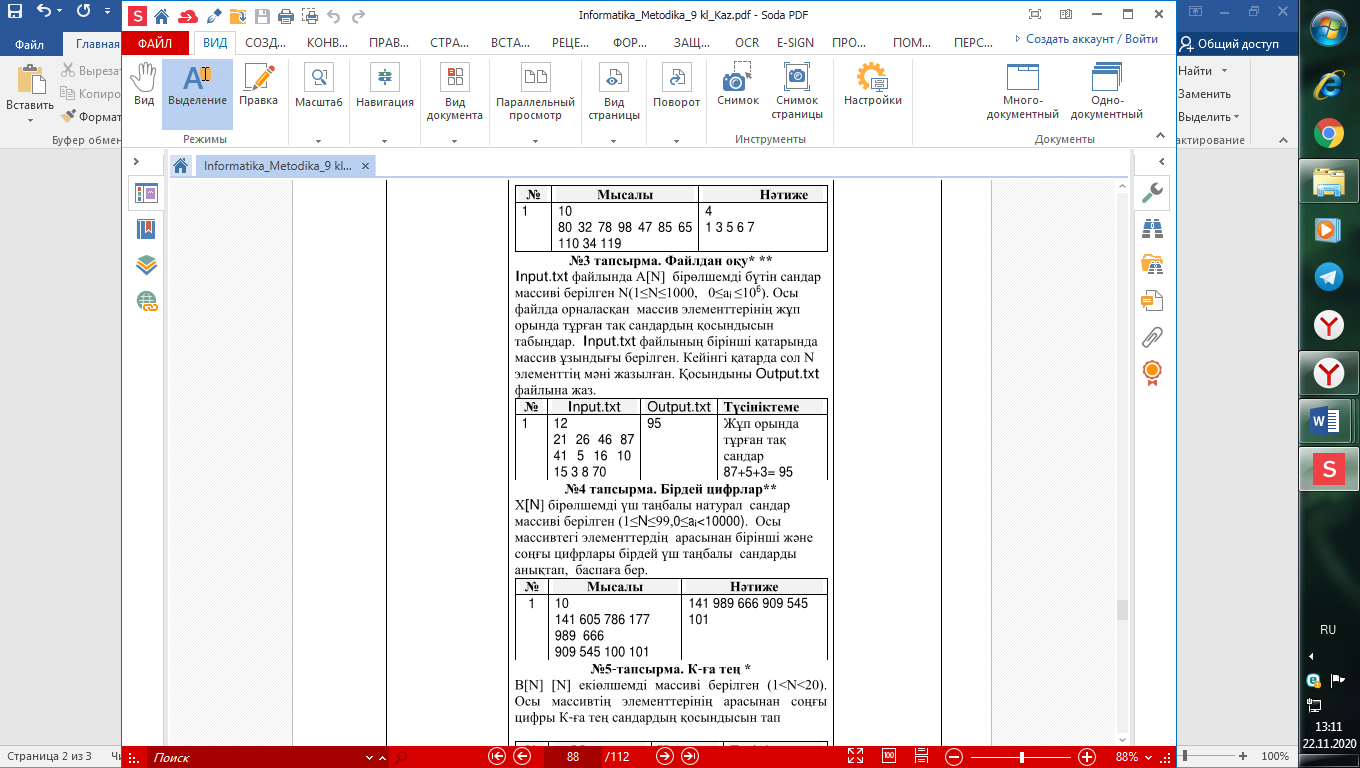Expand the left sidebar panel chevron

point(138,161)
